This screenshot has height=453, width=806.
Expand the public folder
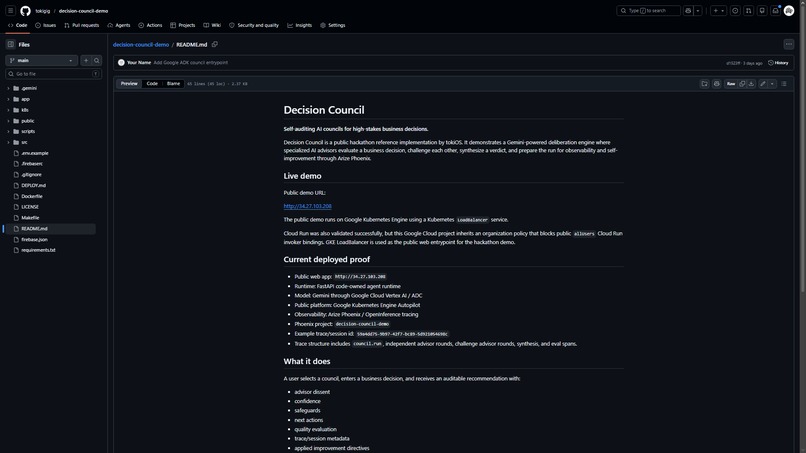click(x=8, y=121)
